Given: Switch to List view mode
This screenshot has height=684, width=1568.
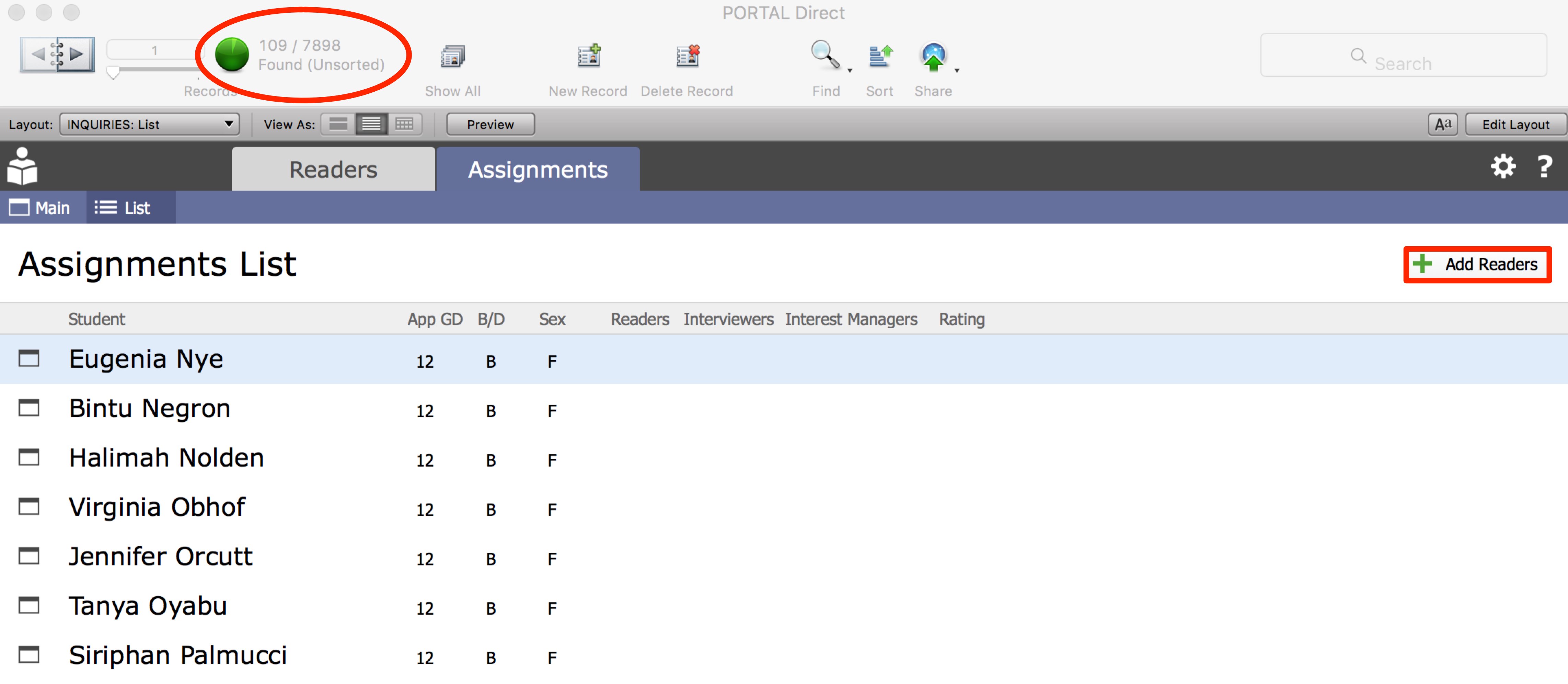Looking at the screenshot, I should (371, 124).
